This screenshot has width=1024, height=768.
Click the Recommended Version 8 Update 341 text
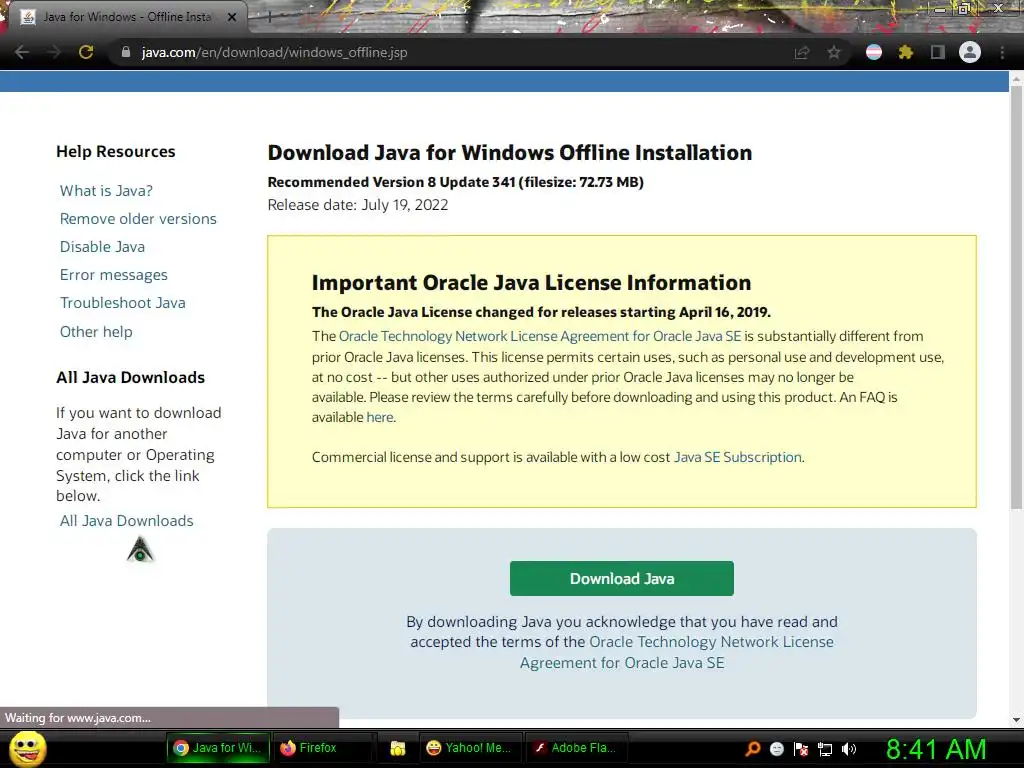(x=456, y=182)
